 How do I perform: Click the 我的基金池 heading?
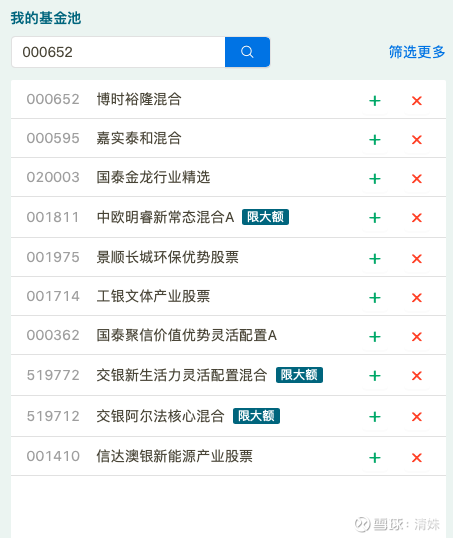[46, 18]
